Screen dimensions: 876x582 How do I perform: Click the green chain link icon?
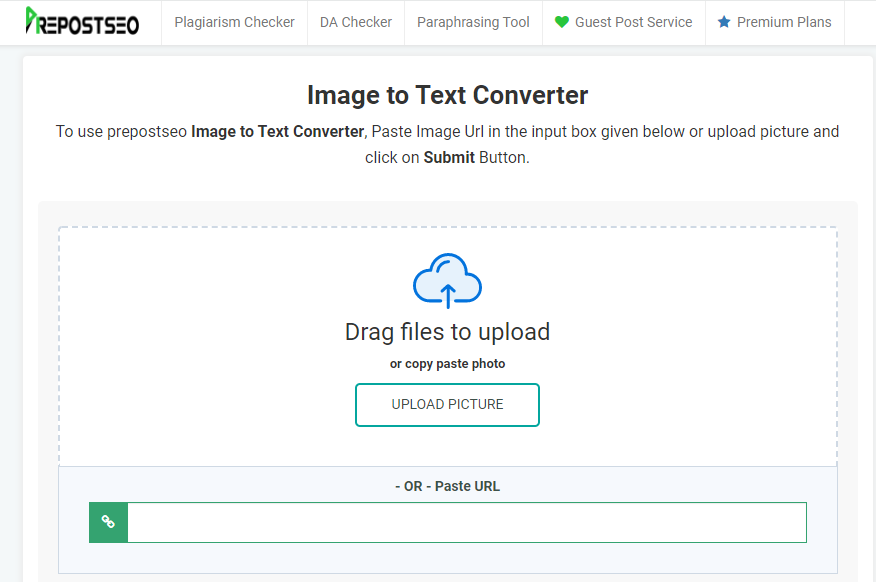click(x=108, y=522)
